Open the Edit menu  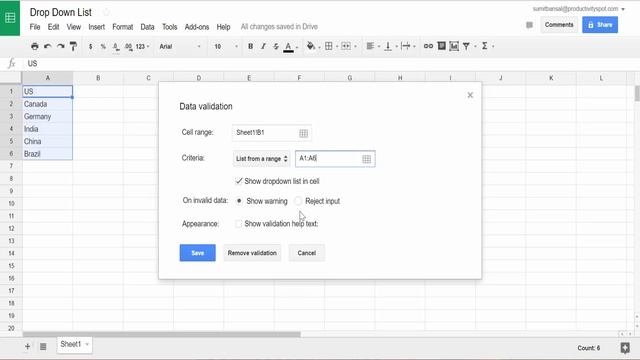53,27
